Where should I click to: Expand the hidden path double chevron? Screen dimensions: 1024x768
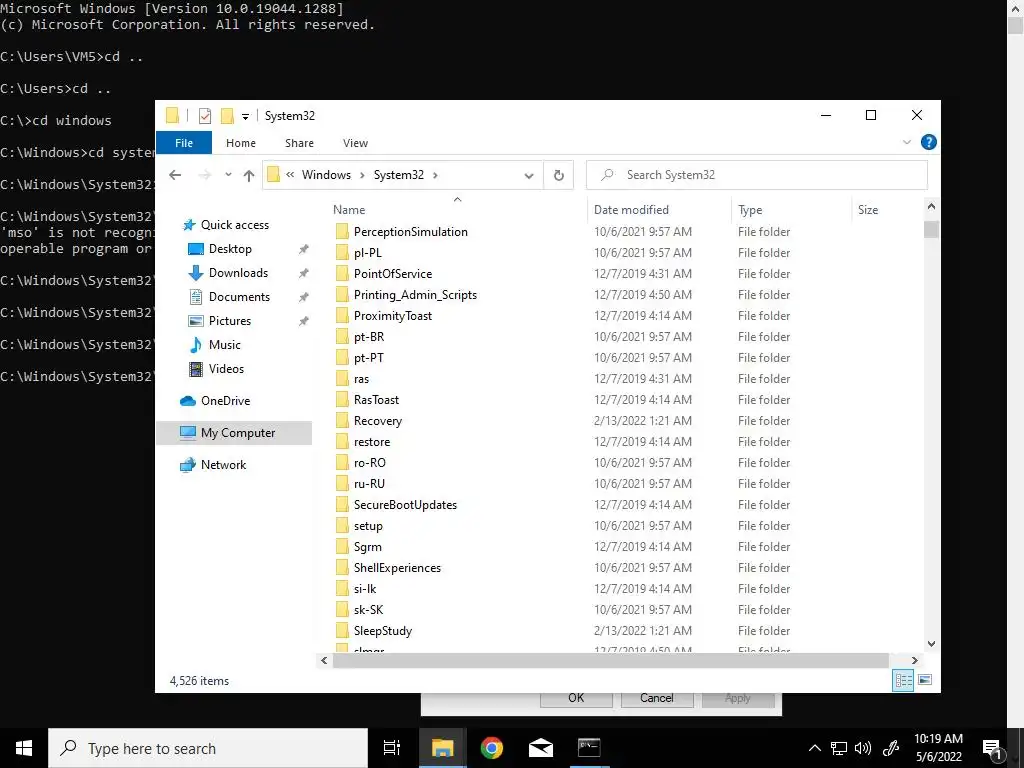(290, 175)
